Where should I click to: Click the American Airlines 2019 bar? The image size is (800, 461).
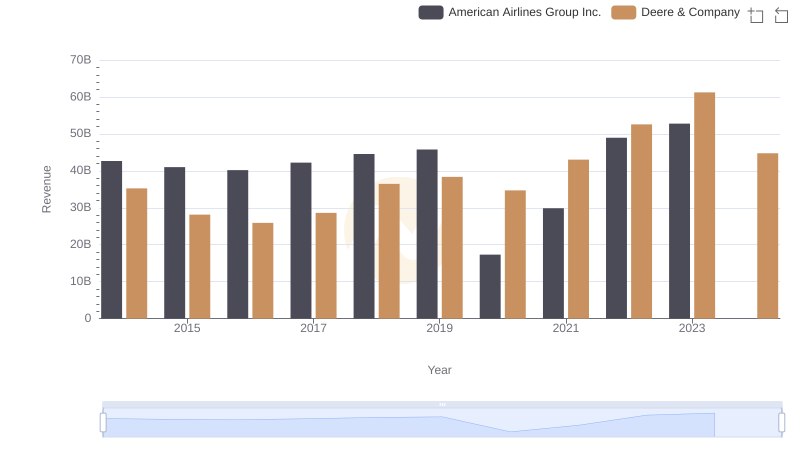tap(427, 234)
